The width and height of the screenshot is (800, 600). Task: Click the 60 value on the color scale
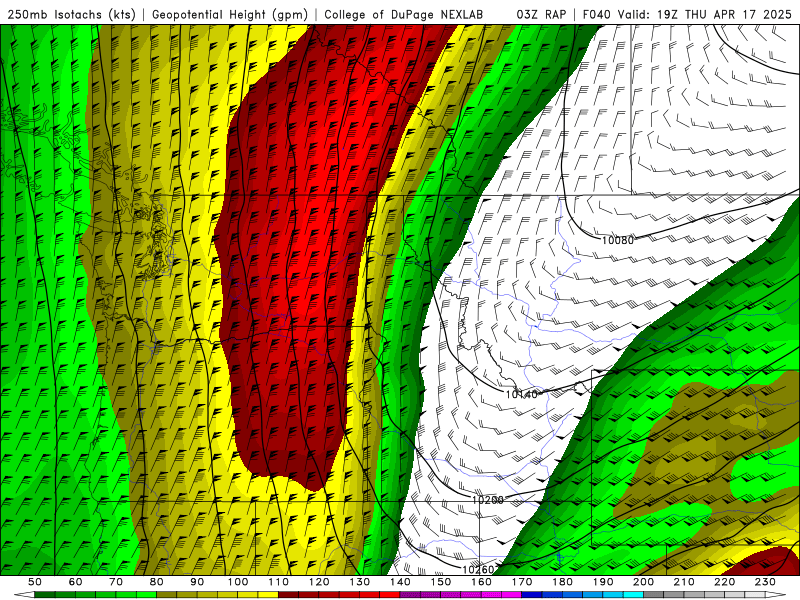(x=76, y=582)
